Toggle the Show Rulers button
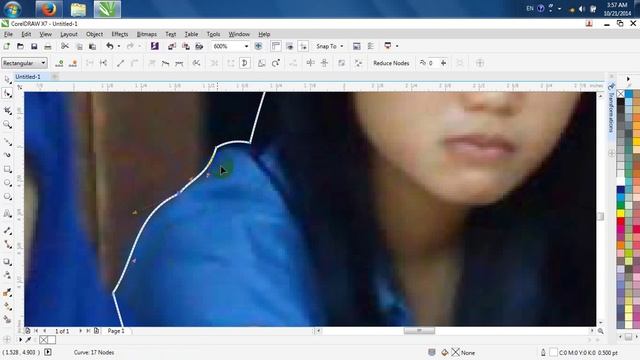The height and width of the screenshot is (360, 640). [276, 46]
